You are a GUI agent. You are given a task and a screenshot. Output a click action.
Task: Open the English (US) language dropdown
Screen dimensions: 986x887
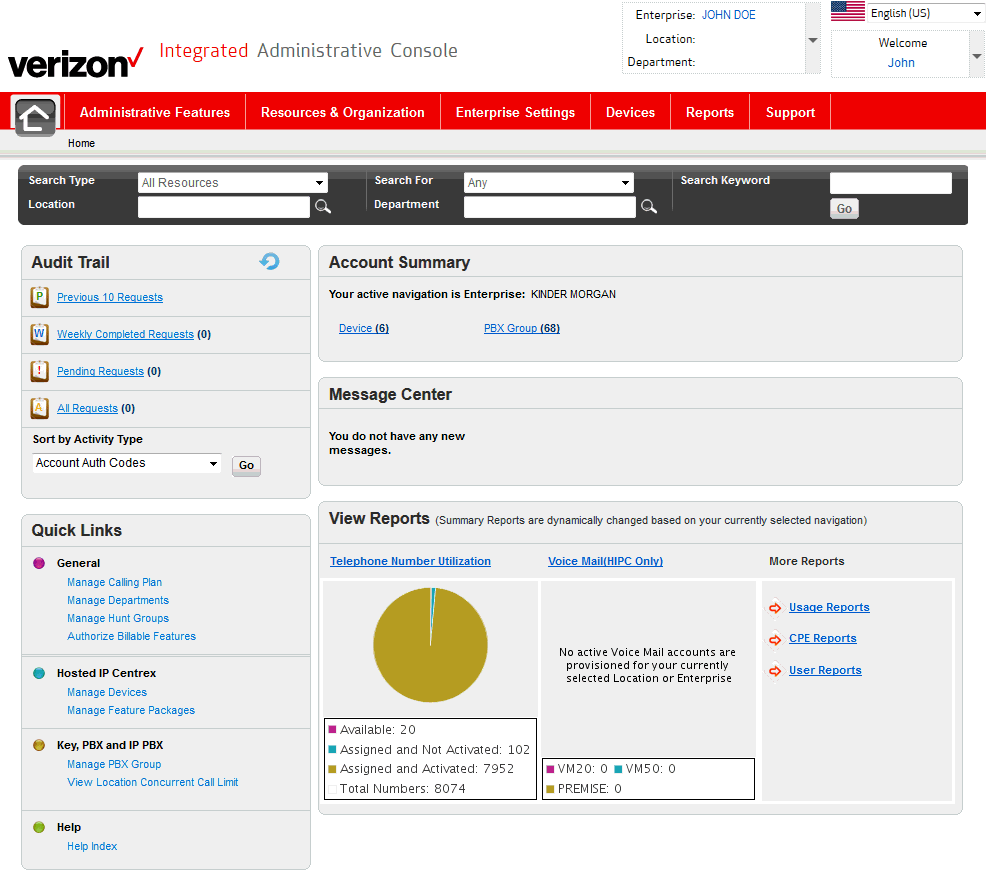coord(926,13)
